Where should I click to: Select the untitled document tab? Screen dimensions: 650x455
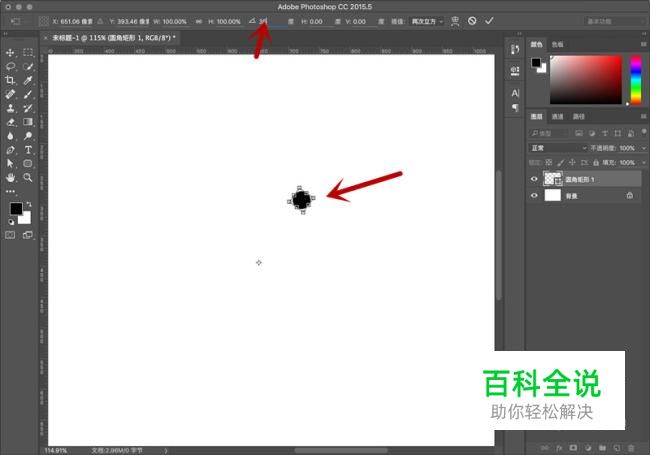coord(113,38)
